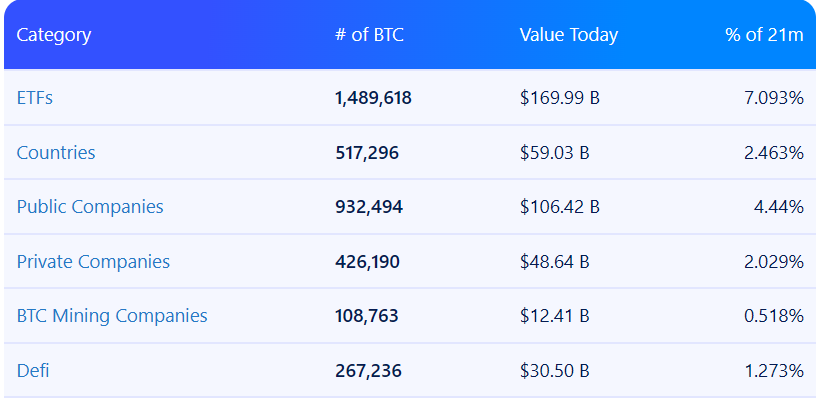
Task: Open the Private Companies link
Action: pos(93,262)
